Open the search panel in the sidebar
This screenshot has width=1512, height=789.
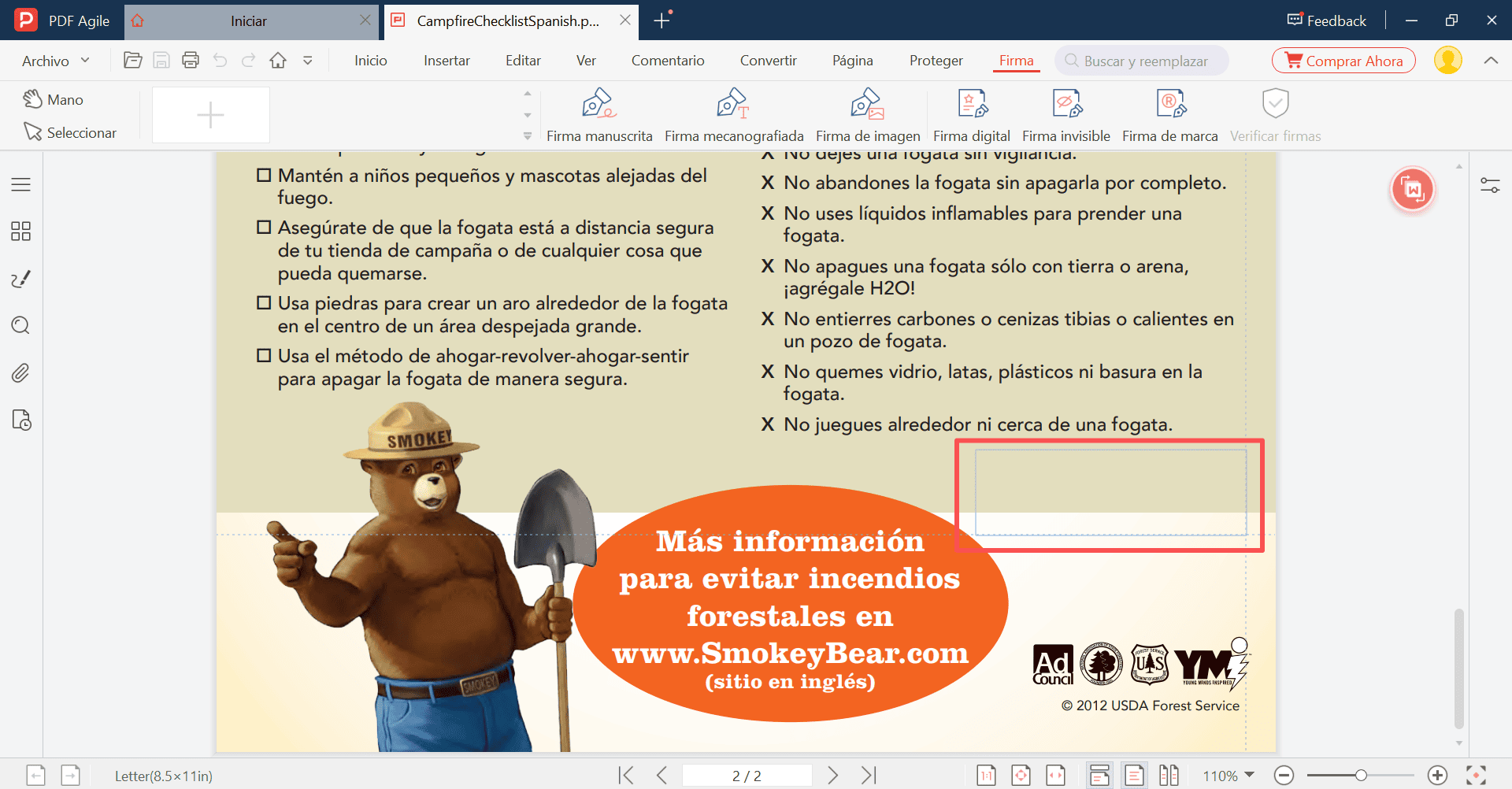coord(20,325)
